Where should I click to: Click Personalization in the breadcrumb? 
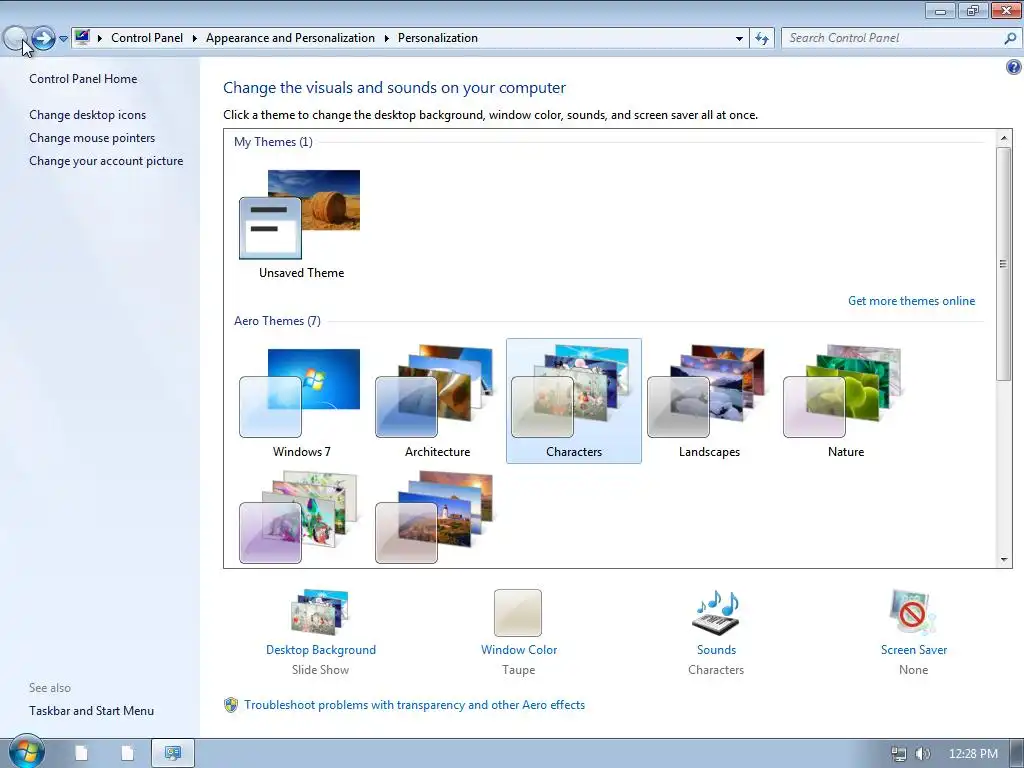point(438,38)
